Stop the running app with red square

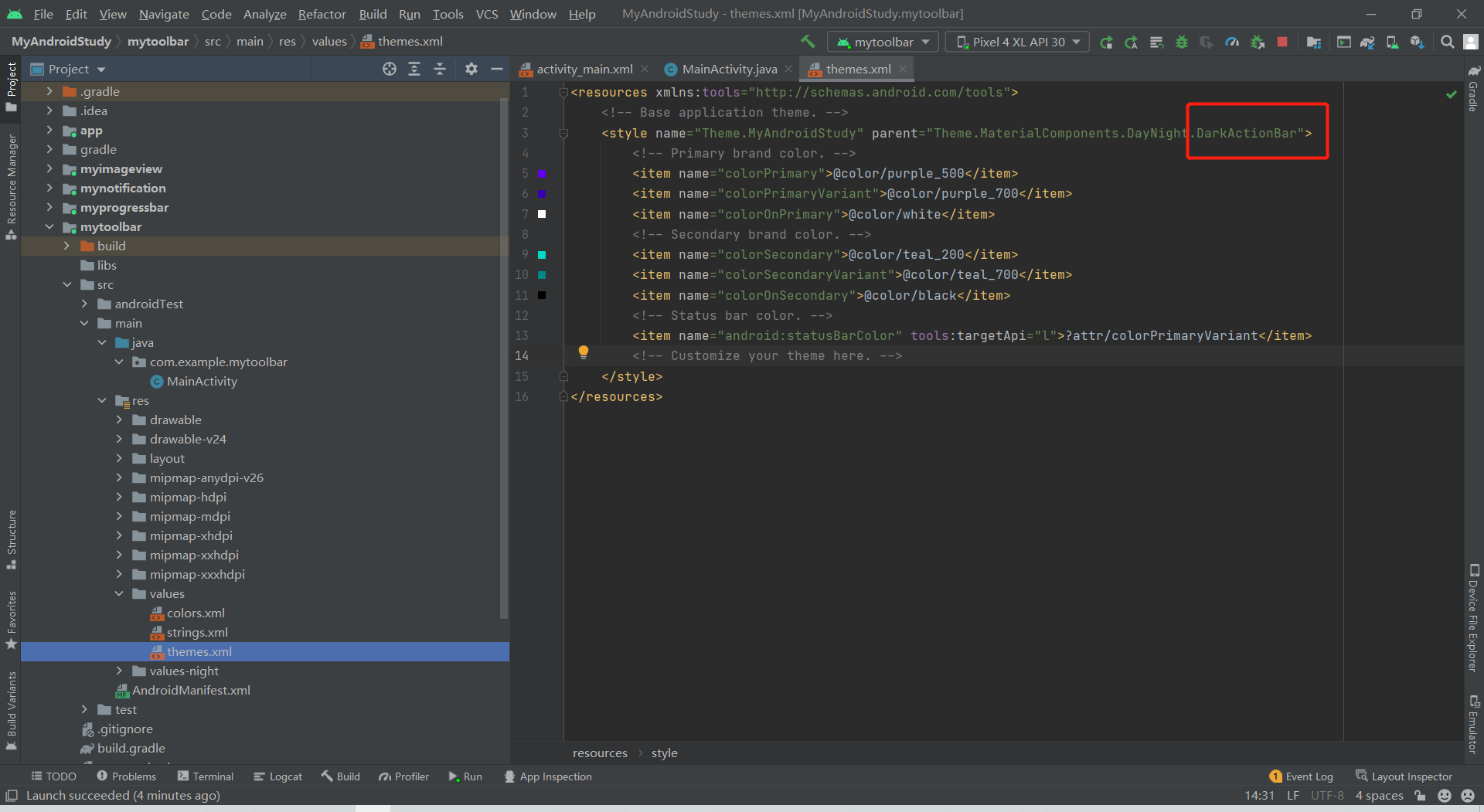tap(1282, 41)
